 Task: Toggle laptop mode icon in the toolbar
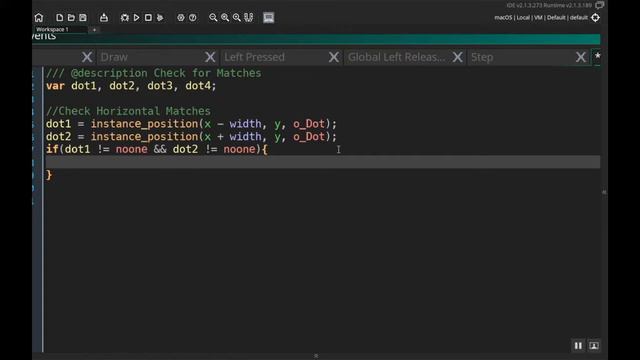pos(269,18)
